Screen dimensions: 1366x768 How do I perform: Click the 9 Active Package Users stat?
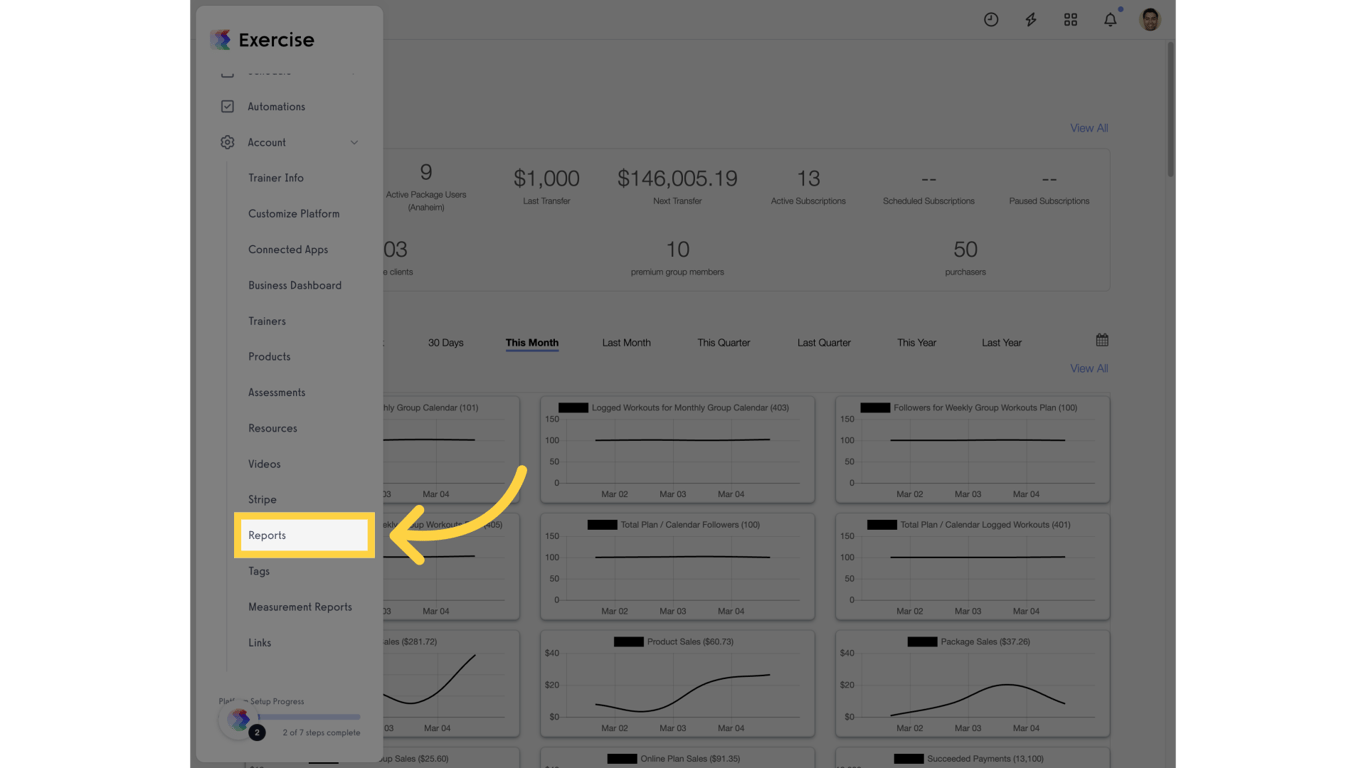pyautogui.click(x=426, y=187)
